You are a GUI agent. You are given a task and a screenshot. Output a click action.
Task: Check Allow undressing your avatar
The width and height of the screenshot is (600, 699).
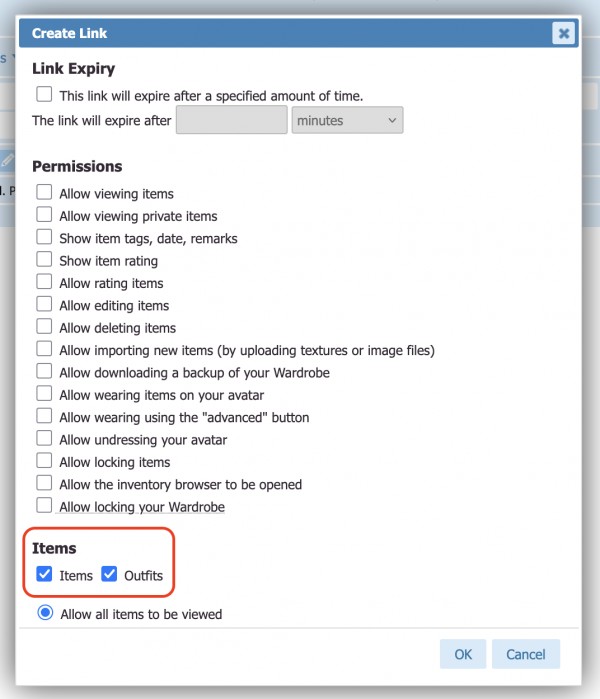coord(44,439)
